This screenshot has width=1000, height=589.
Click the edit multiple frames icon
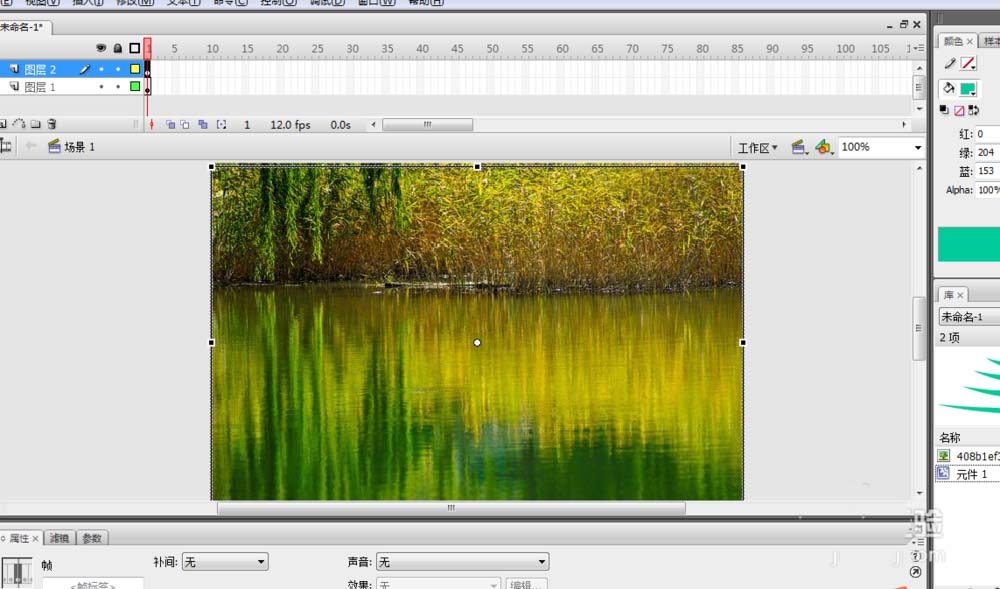(x=203, y=125)
